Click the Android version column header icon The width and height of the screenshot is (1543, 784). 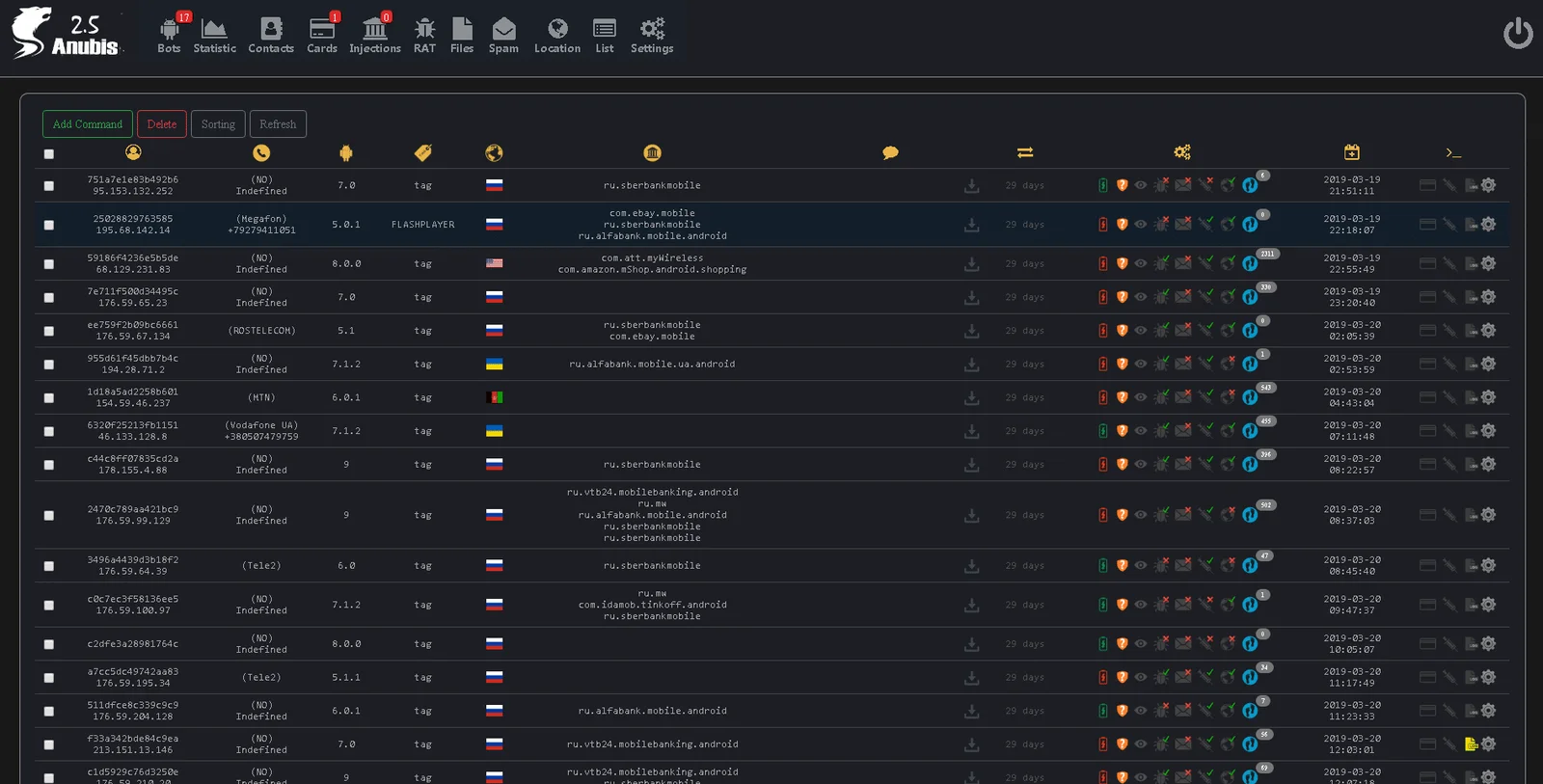click(x=346, y=152)
